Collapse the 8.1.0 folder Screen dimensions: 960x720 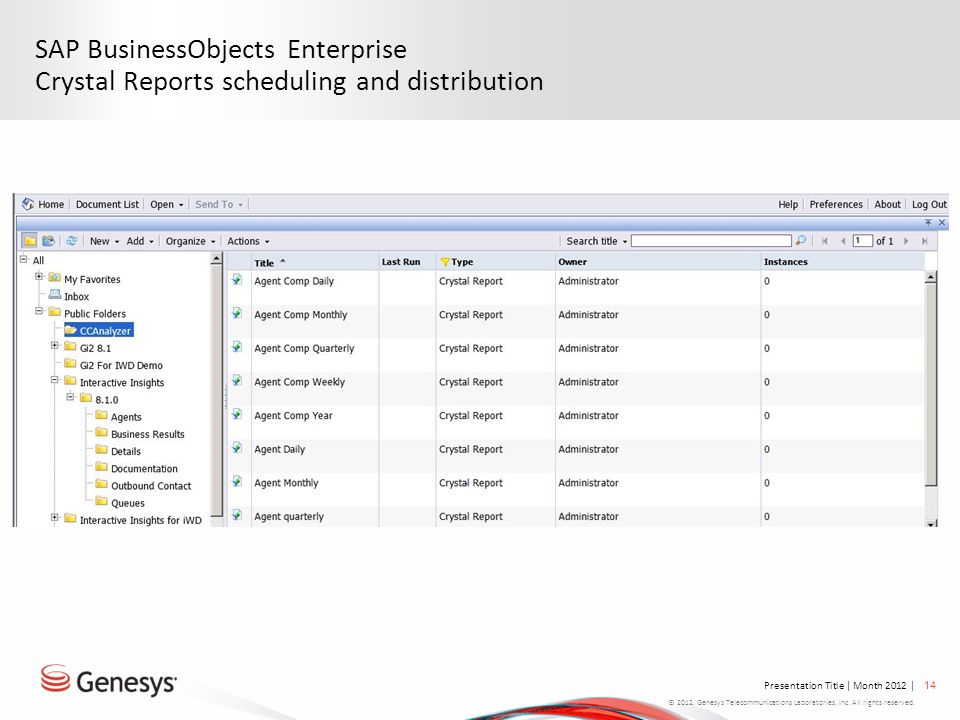click(70, 397)
